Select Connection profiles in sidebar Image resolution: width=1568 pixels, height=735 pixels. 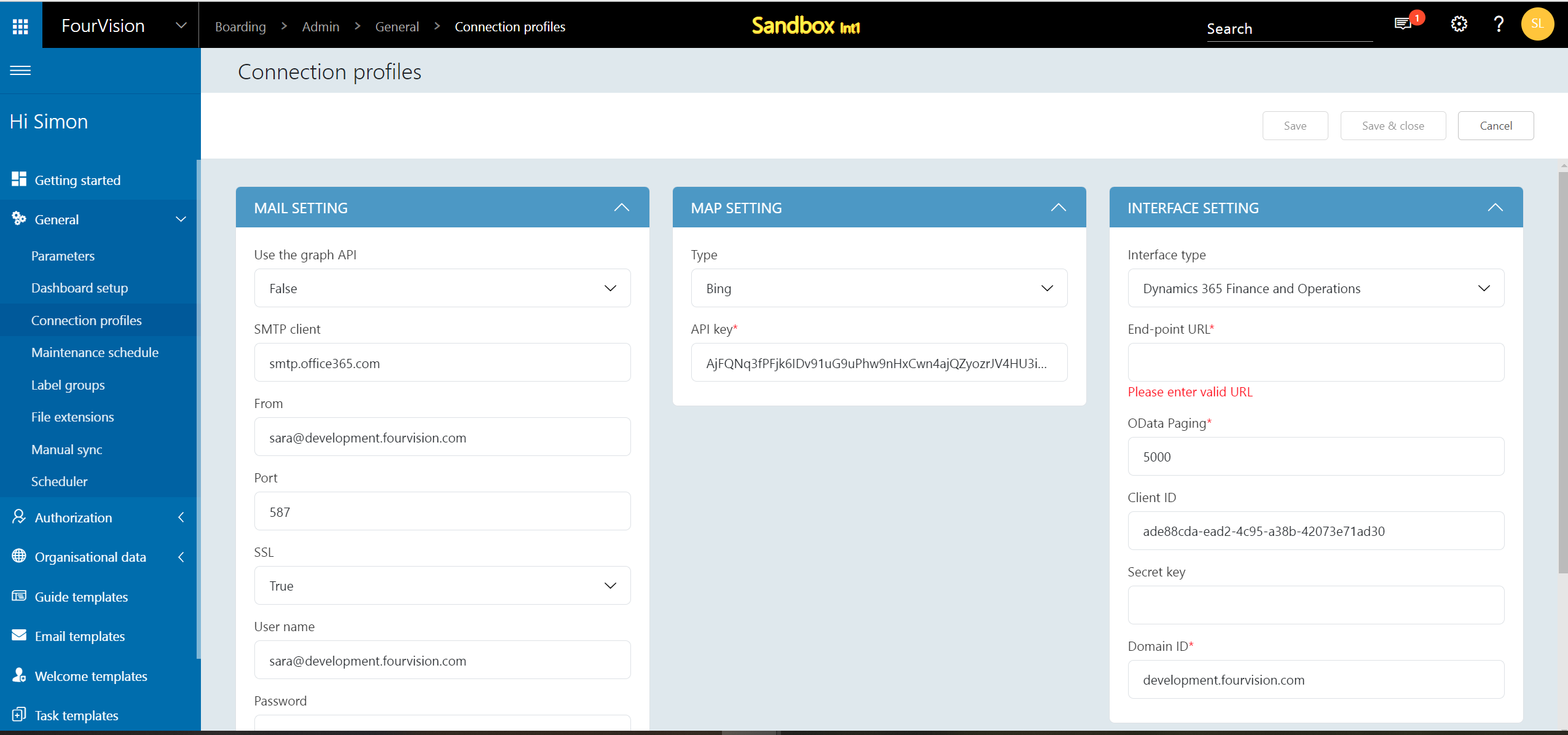click(x=87, y=320)
